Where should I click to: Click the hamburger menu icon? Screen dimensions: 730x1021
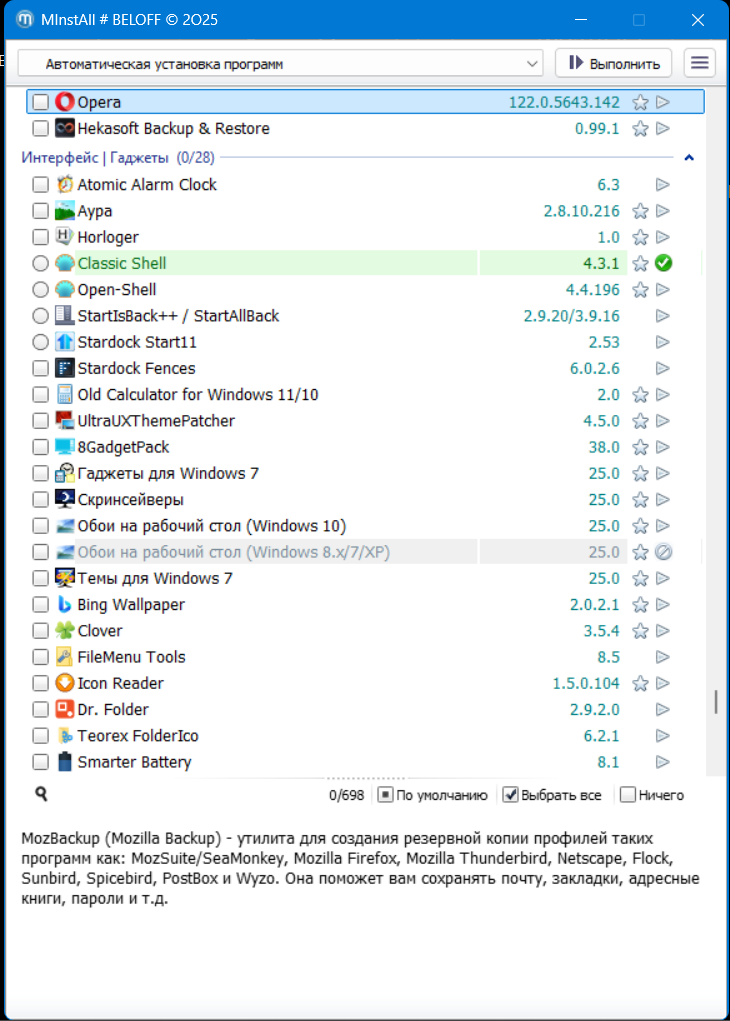(x=700, y=63)
